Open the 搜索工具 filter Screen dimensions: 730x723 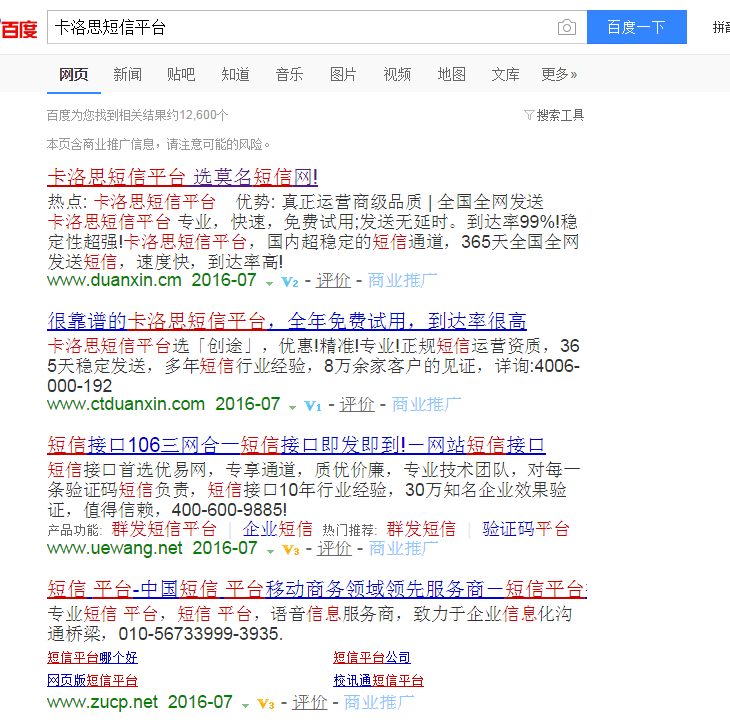click(x=554, y=115)
